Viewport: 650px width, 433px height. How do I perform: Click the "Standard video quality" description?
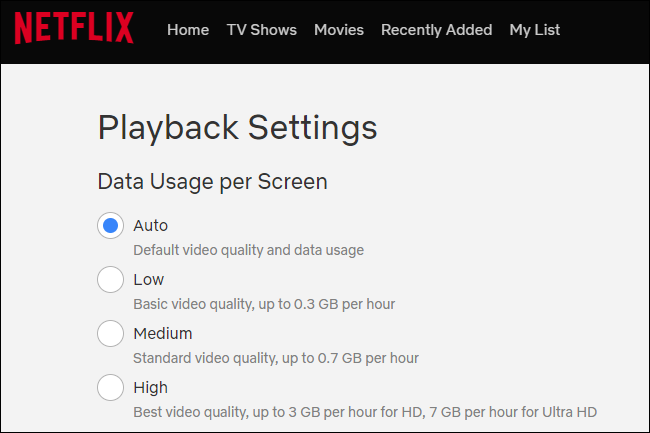coord(276,358)
